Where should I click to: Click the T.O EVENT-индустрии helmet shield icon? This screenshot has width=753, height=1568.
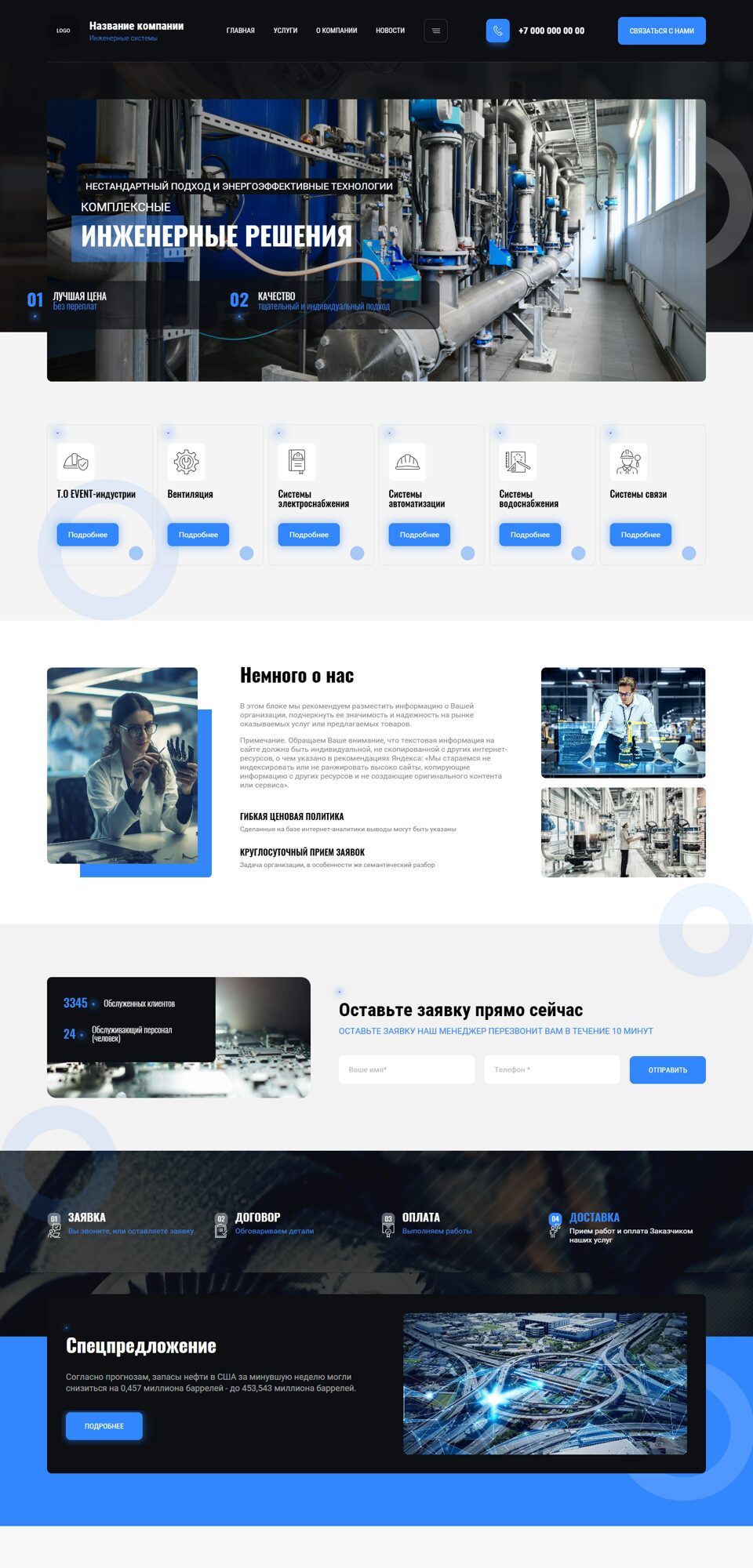[x=75, y=462]
